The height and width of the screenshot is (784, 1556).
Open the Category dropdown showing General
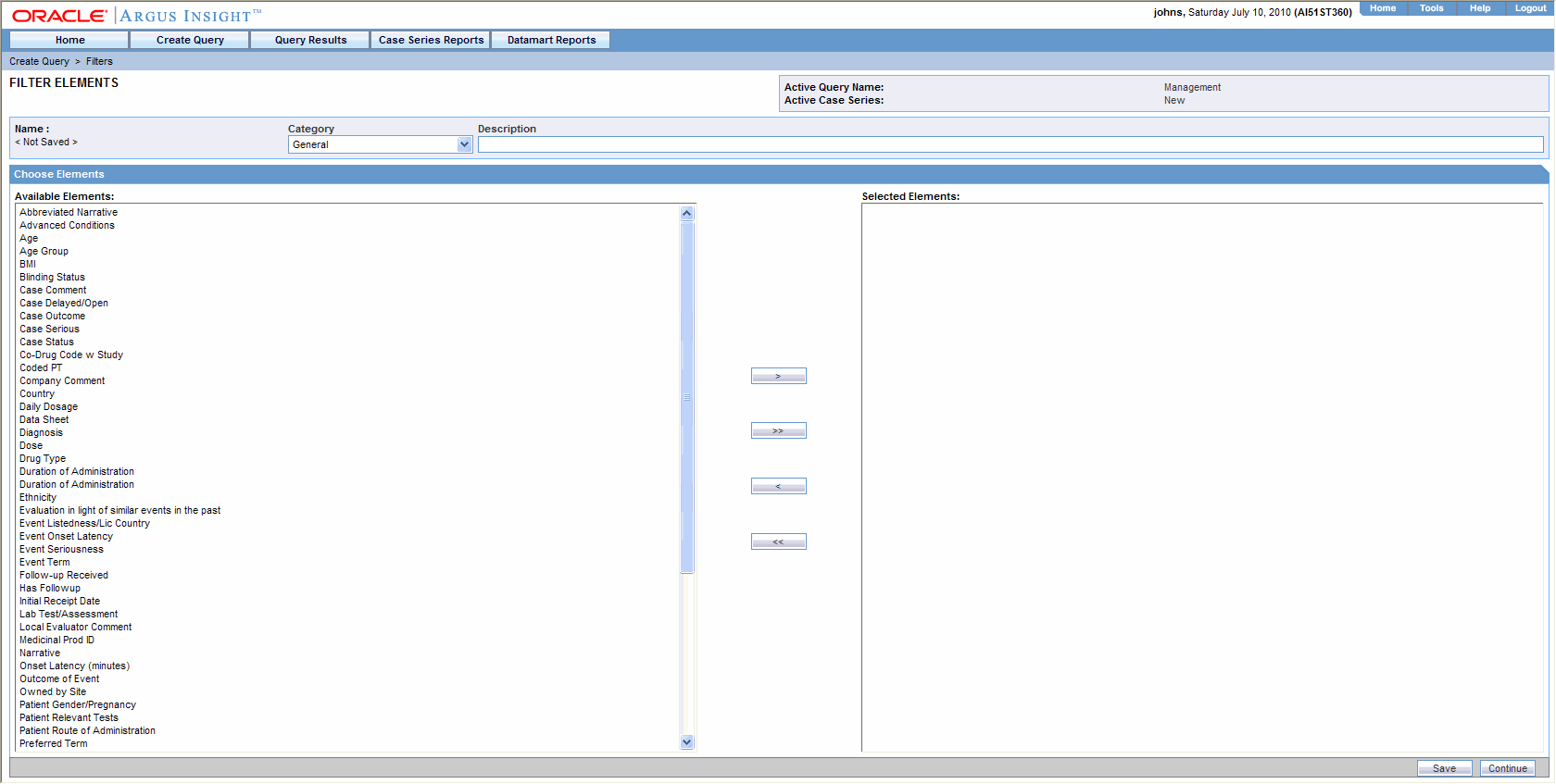click(381, 144)
